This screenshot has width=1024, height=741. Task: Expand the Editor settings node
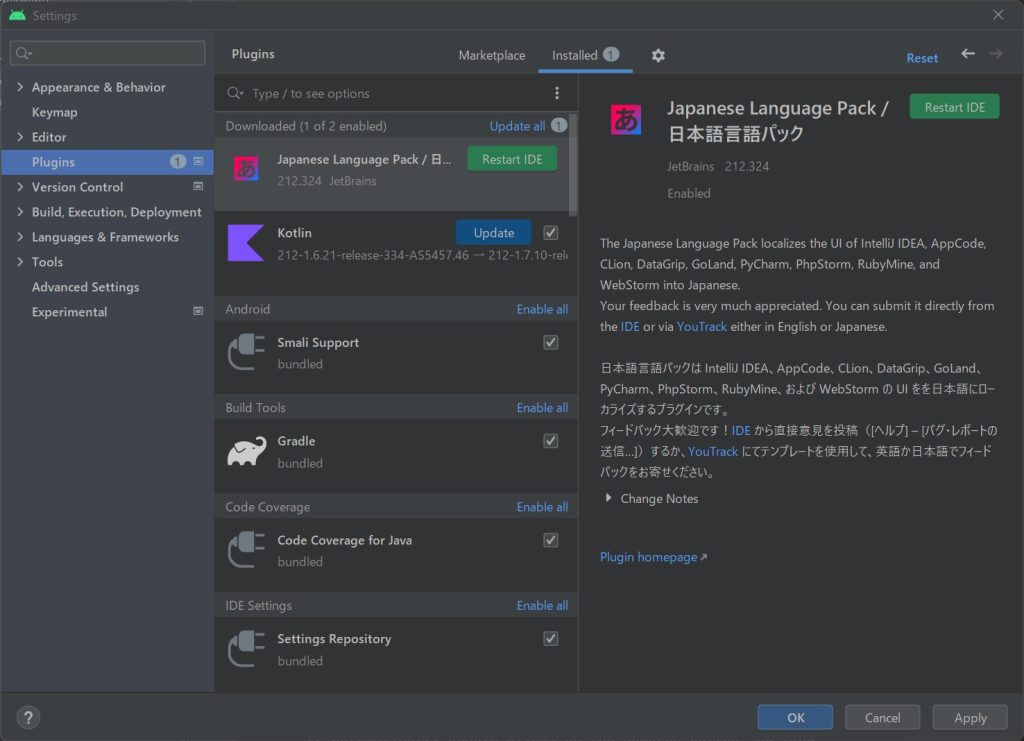point(20,136)
